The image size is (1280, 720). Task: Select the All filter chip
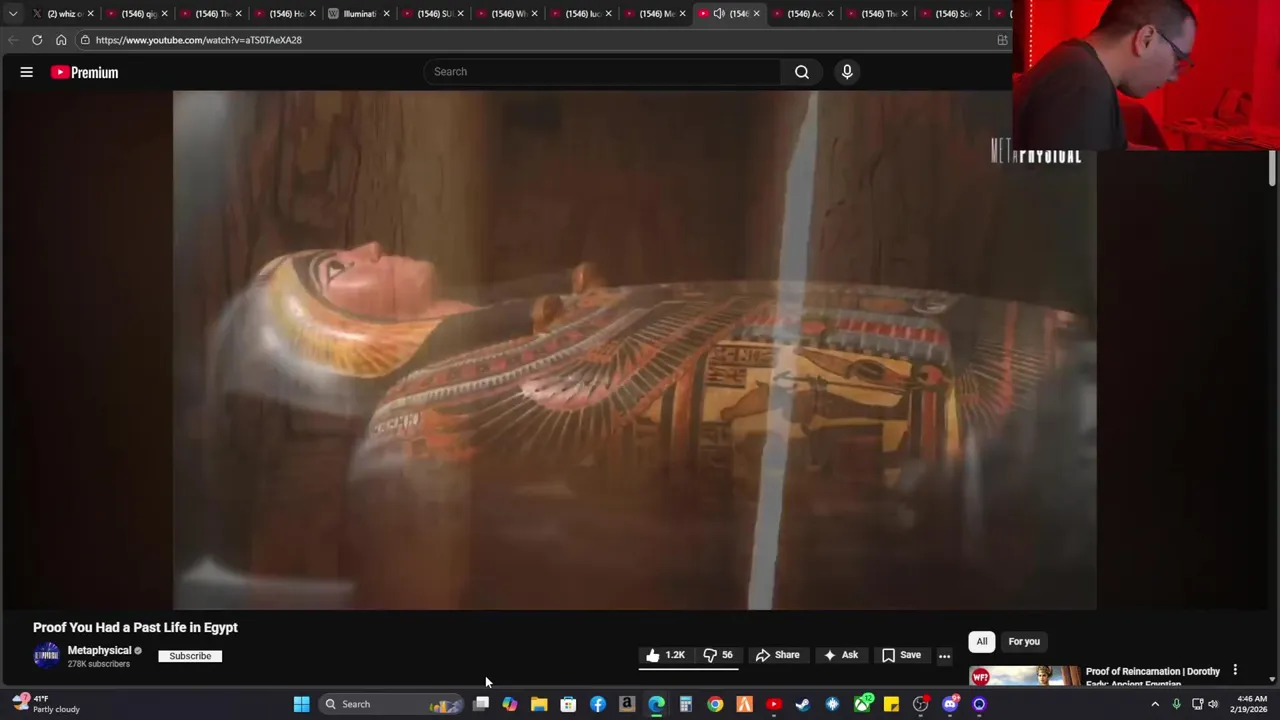981,641
